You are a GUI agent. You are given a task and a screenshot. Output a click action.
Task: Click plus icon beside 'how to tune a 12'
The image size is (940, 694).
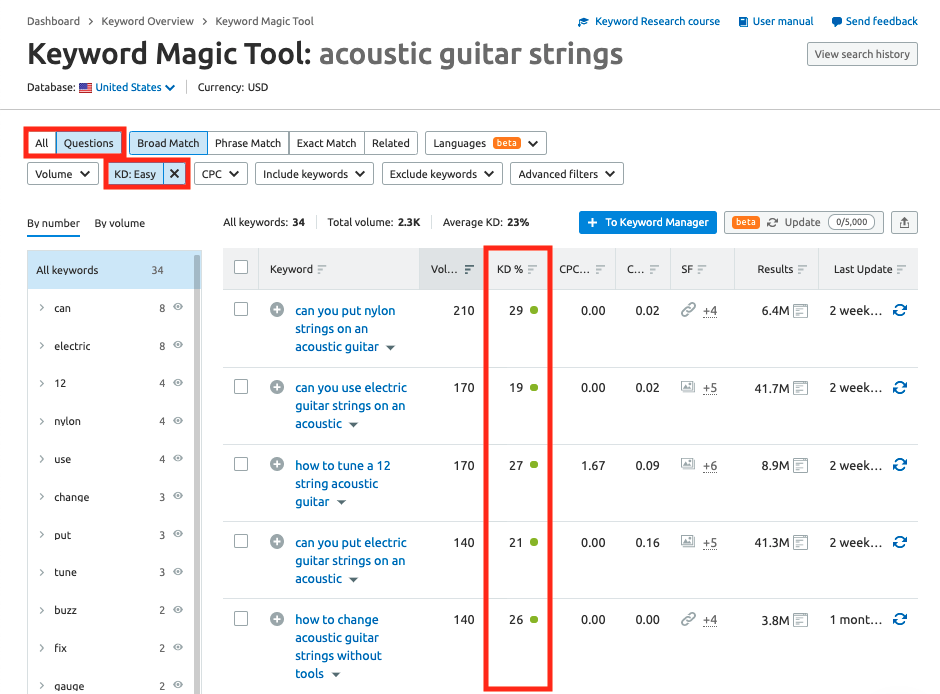point(277,465)
